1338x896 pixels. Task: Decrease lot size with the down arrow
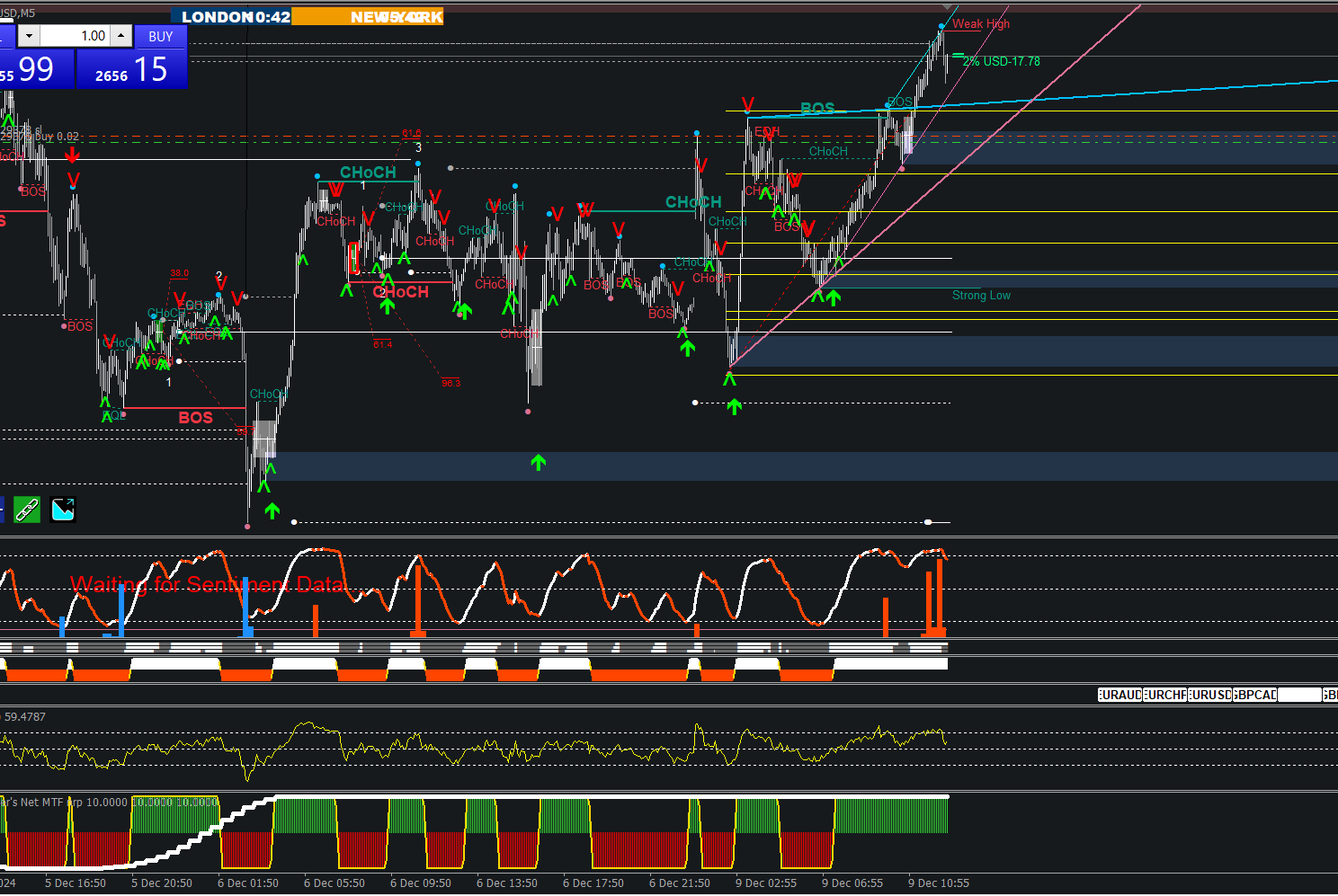click(29, 36)
